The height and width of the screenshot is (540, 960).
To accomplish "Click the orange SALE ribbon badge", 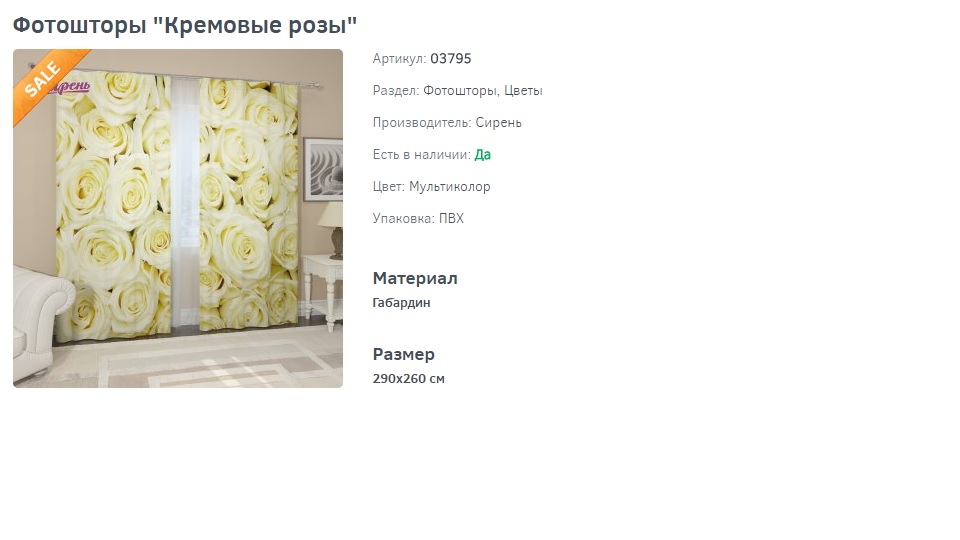I will coord(47,83).
